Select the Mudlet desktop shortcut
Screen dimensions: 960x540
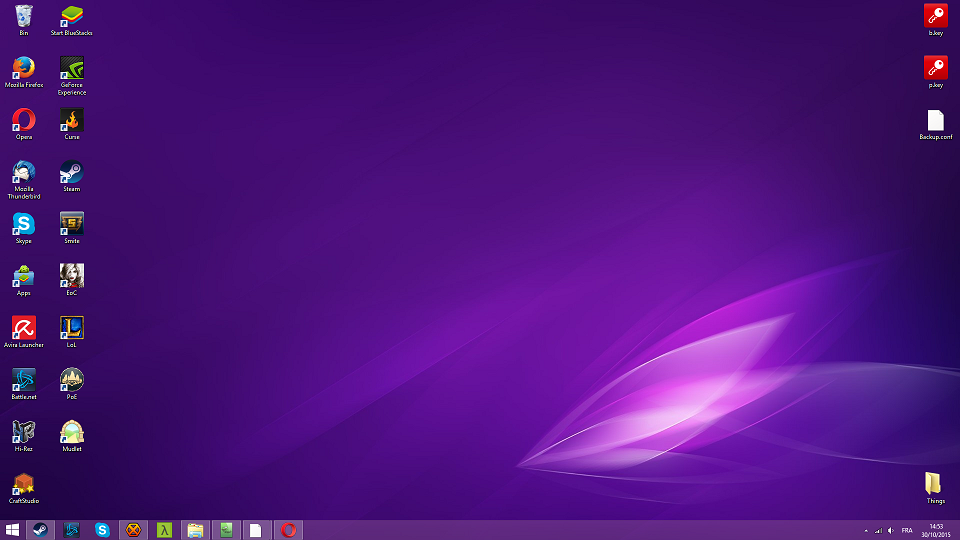(x=72, y=431)
